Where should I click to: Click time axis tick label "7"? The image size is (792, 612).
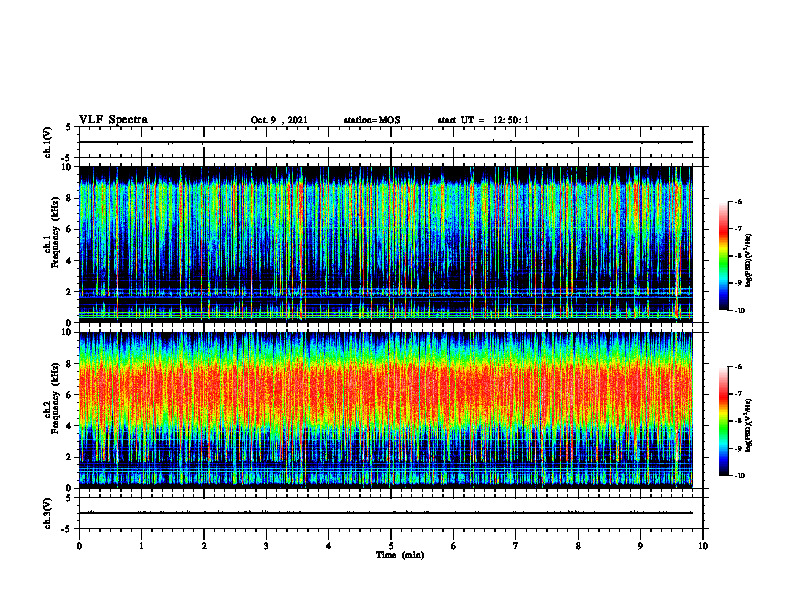(516, 546)
